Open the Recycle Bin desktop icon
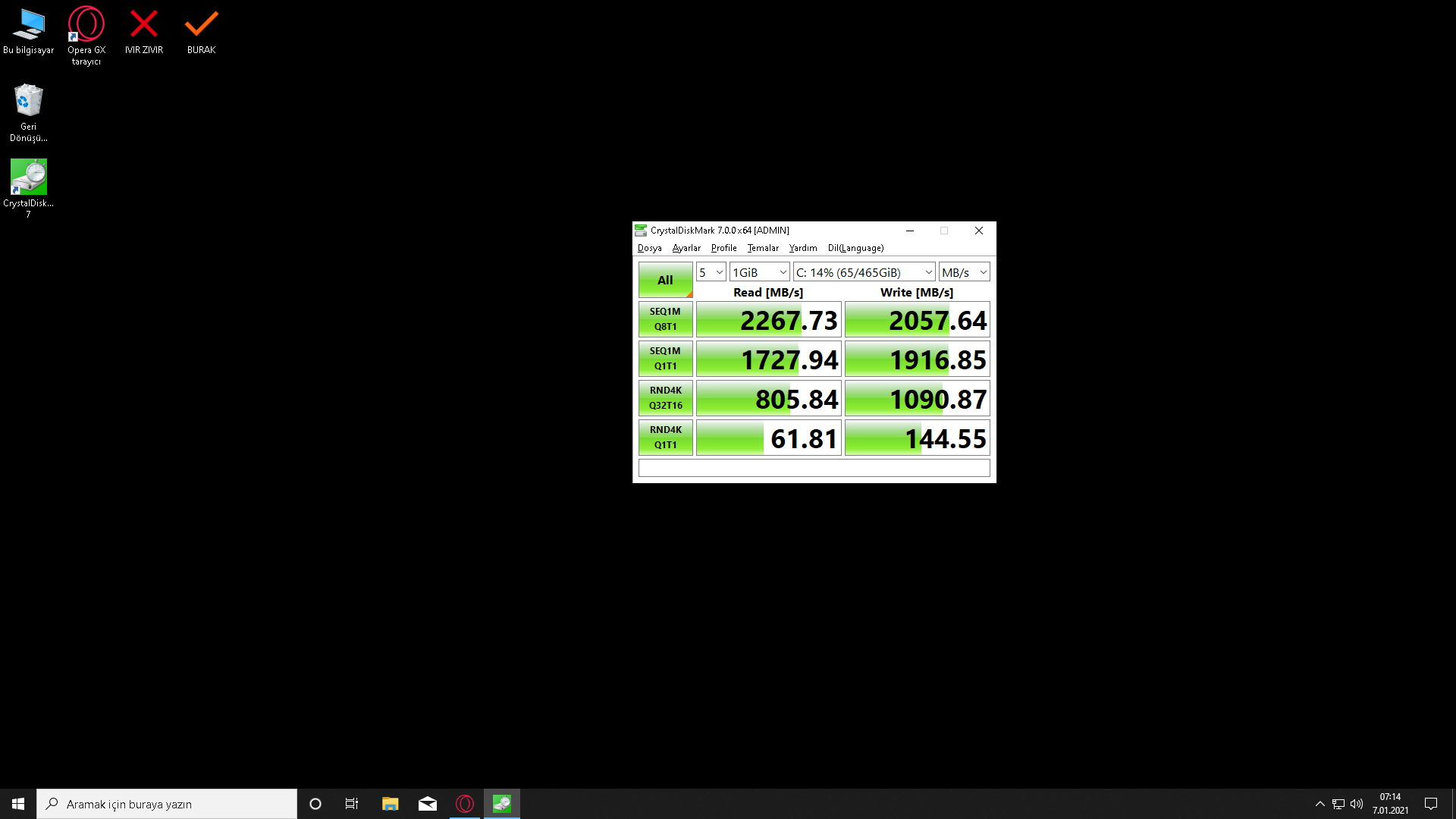The image size is (1456, 819). [28, 101]
